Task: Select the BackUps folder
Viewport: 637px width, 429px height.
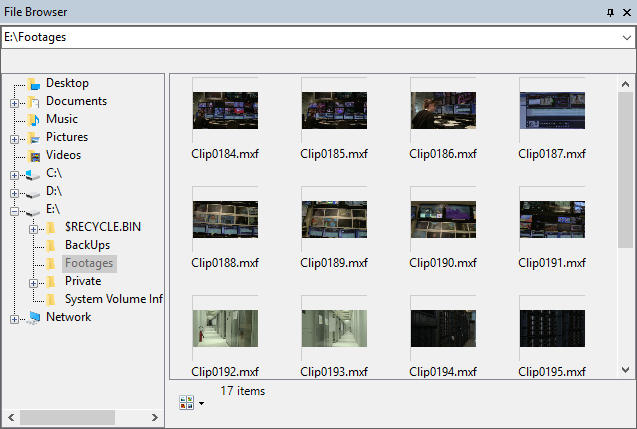Action: [x=87, y=245]
